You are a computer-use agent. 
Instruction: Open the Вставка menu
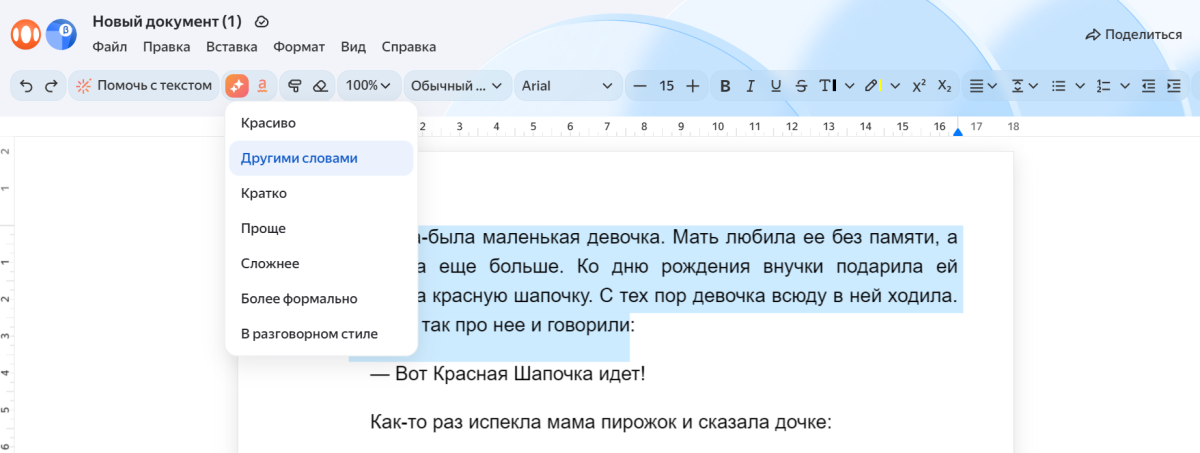click(x=232, y=46)
